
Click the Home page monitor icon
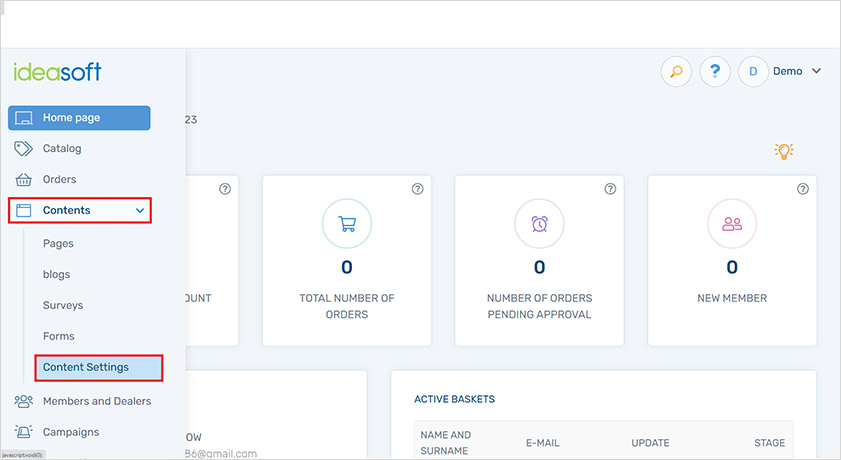24,118
